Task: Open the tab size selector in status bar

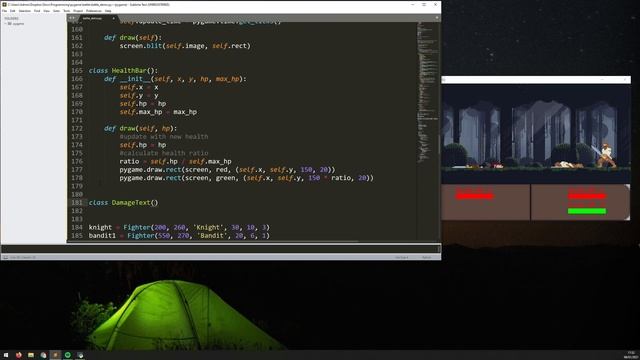Action: 402,257
